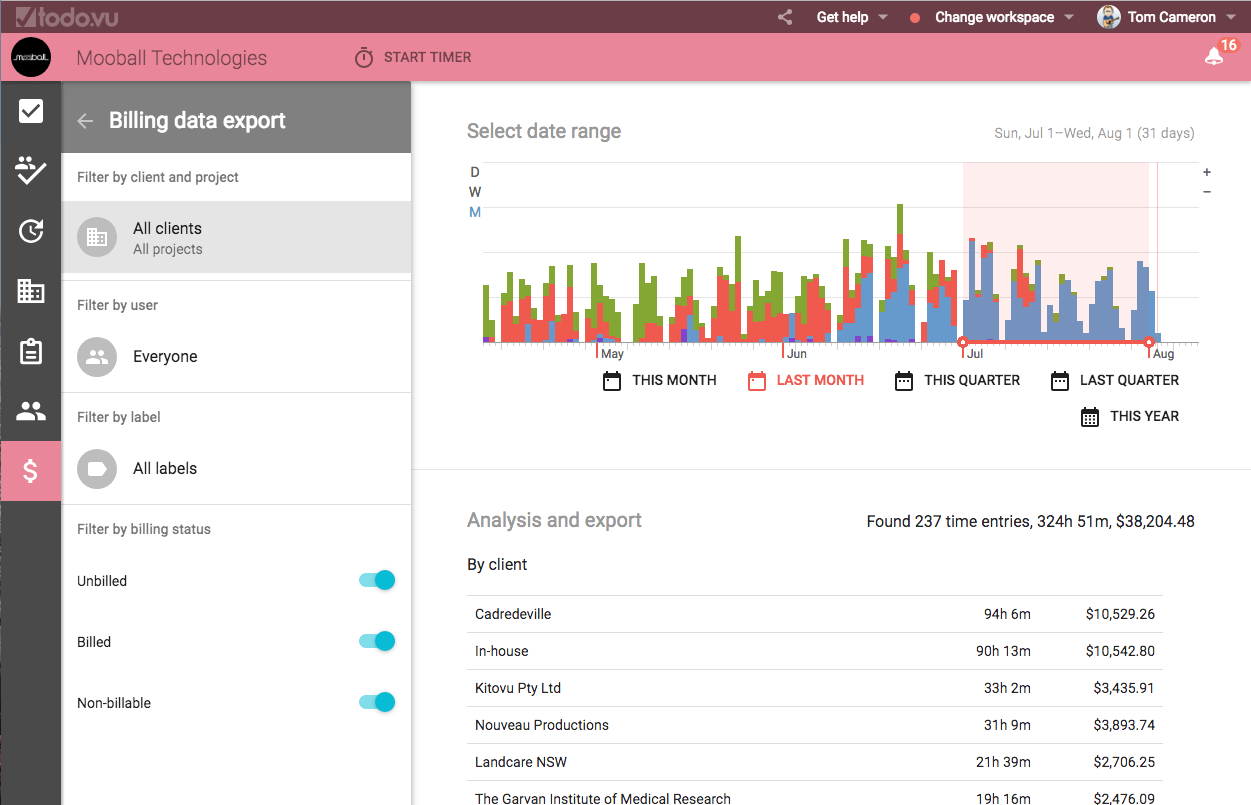Click the Mooball Technologies workspace name
This screenshot has height=805, width=1251.
[172, 58]
